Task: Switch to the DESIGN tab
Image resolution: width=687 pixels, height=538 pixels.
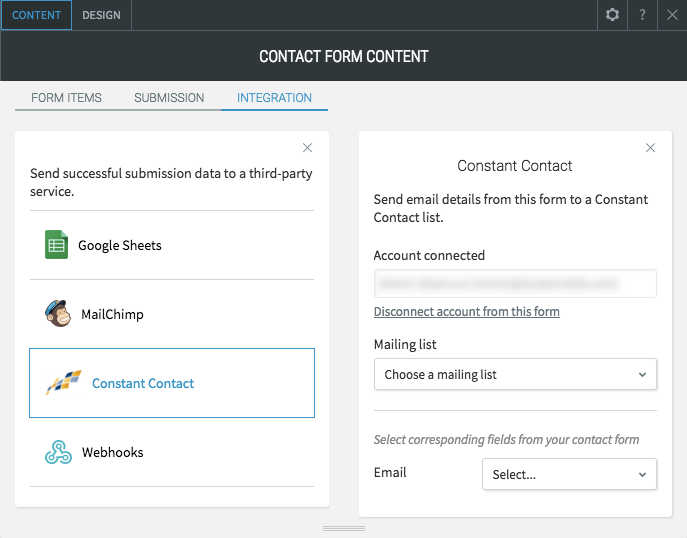Action: (101, 15)
